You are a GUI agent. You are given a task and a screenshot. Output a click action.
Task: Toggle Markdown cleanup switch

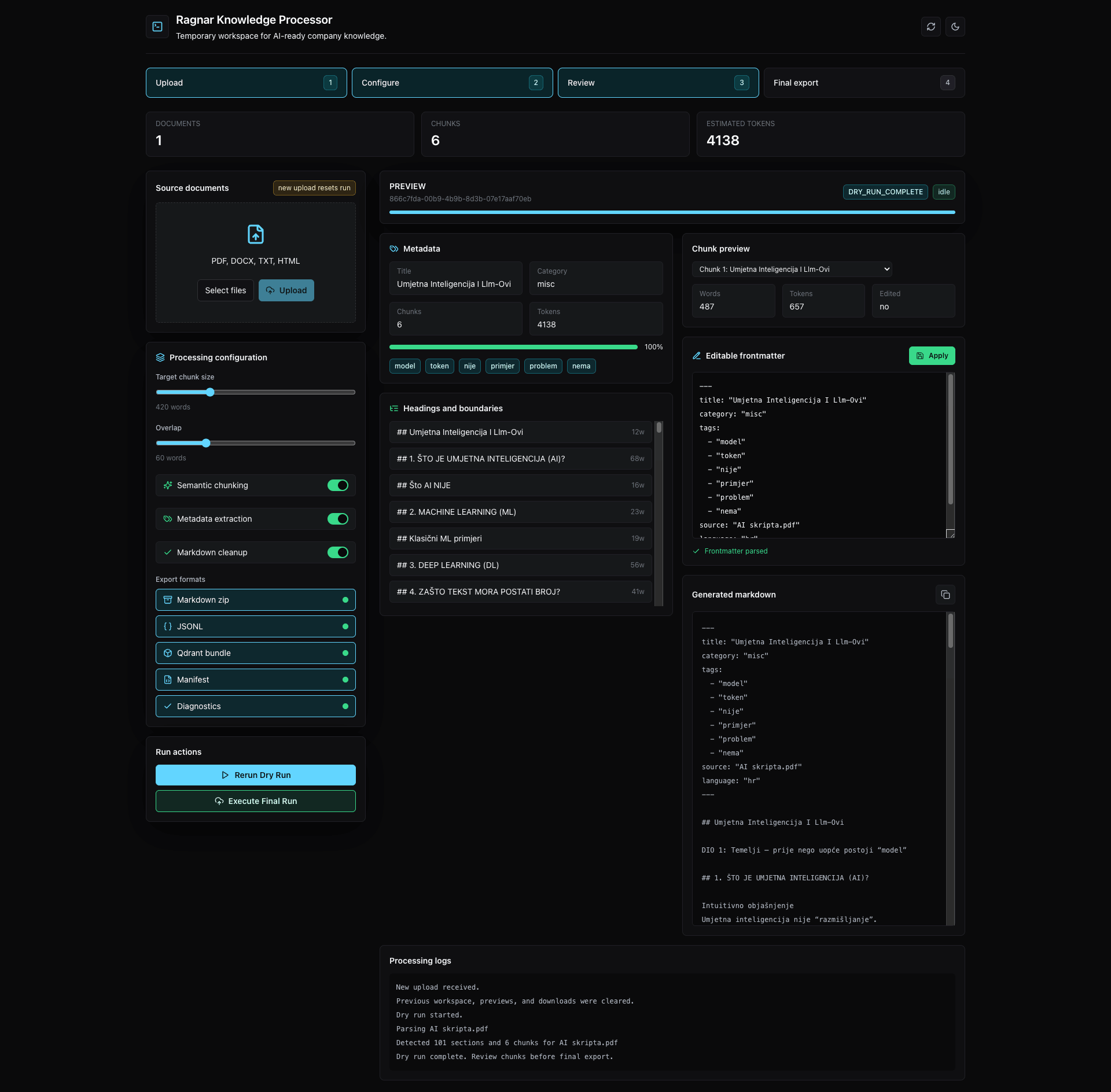pyautogui.click(x=338, y=552)
